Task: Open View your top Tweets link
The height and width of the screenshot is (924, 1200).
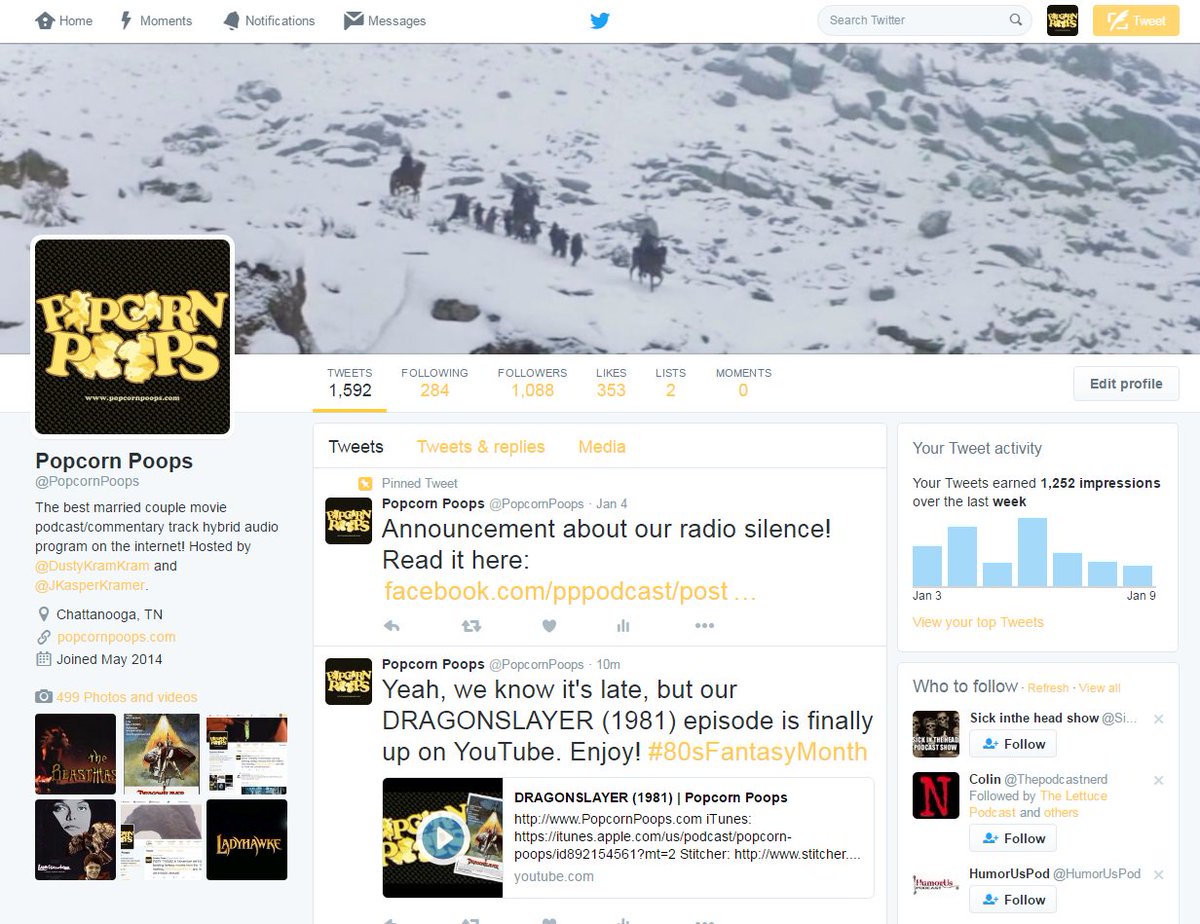Action: tap(978, 622)
